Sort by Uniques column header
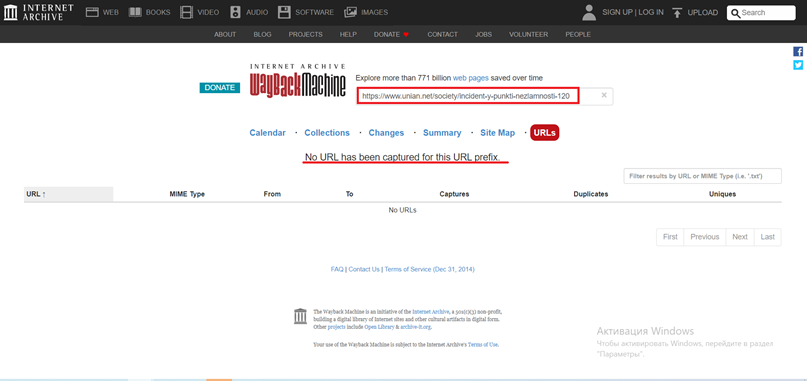 pyautogui.click(x=723, y=194)
